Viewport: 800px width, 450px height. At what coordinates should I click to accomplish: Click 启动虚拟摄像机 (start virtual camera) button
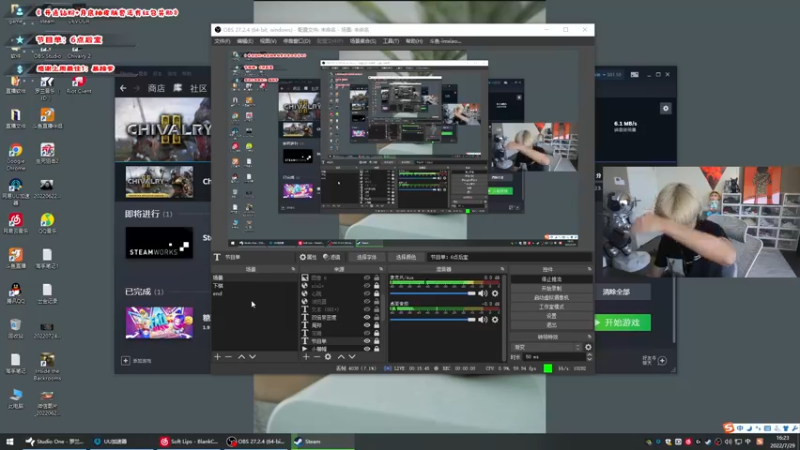[x=551, y=297]
